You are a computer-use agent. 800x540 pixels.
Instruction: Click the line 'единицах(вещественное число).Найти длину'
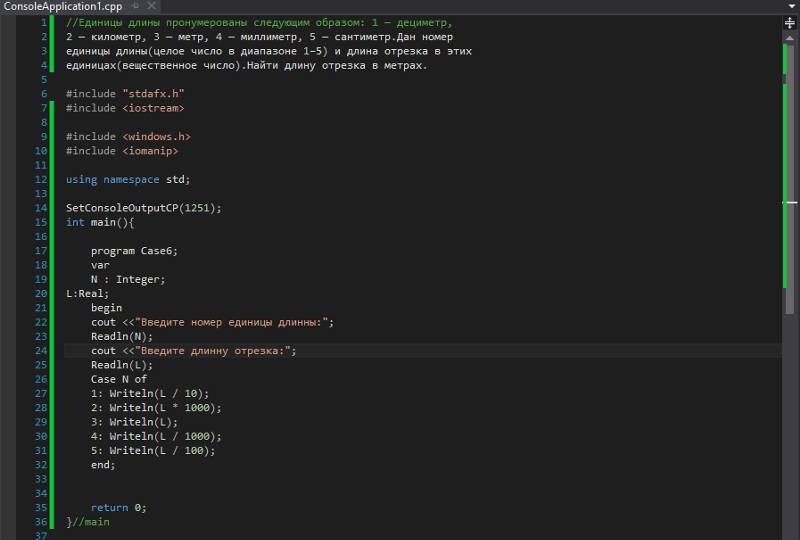tap(246, 66)
